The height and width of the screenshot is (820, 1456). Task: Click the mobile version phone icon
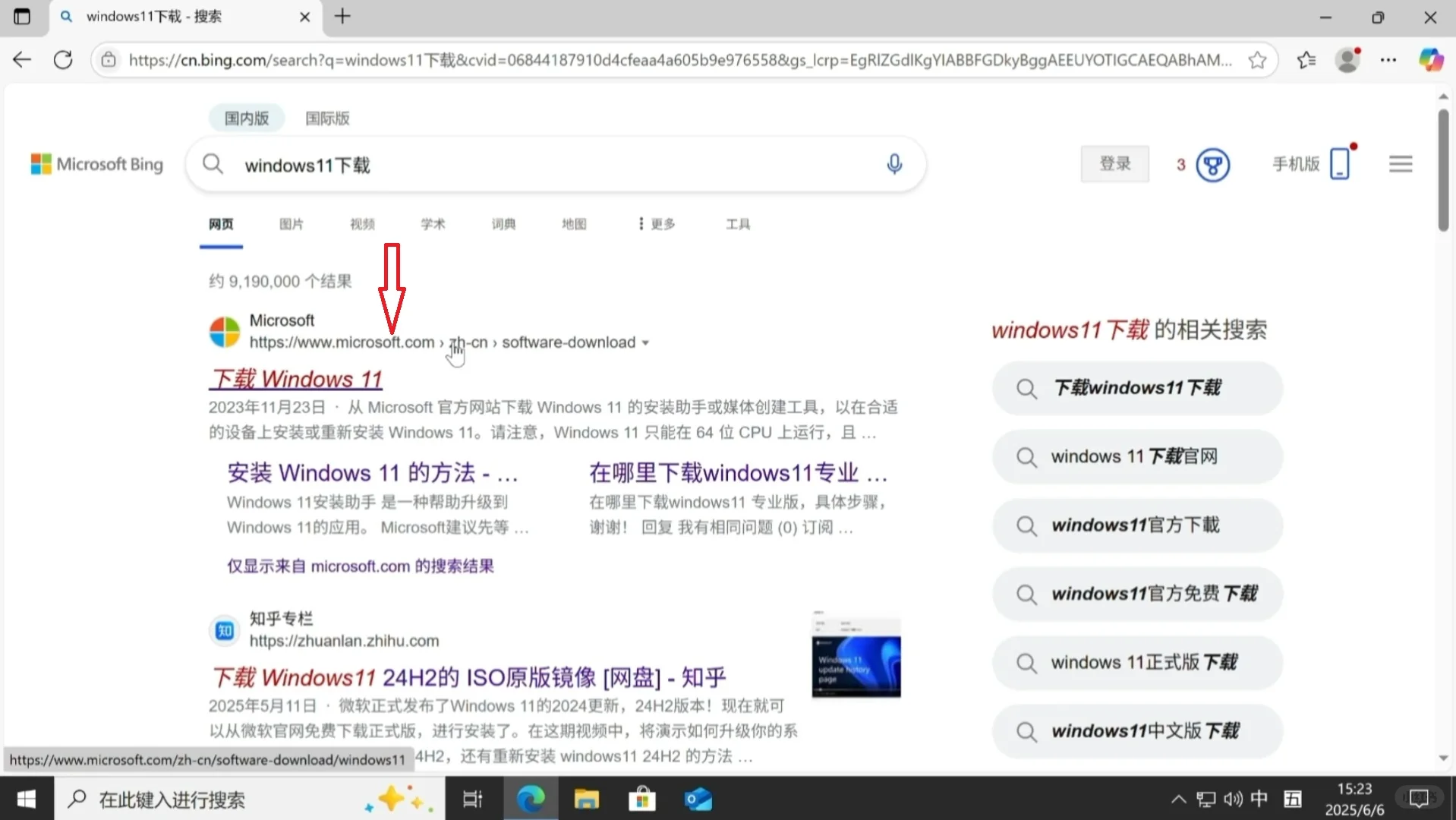point(1340,164)
